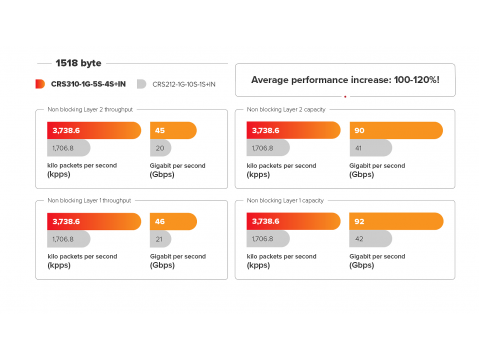Click the Non blocking Layer 2 throughput title
This screenshot has height=360, width=480.
(x=90, y=109)
